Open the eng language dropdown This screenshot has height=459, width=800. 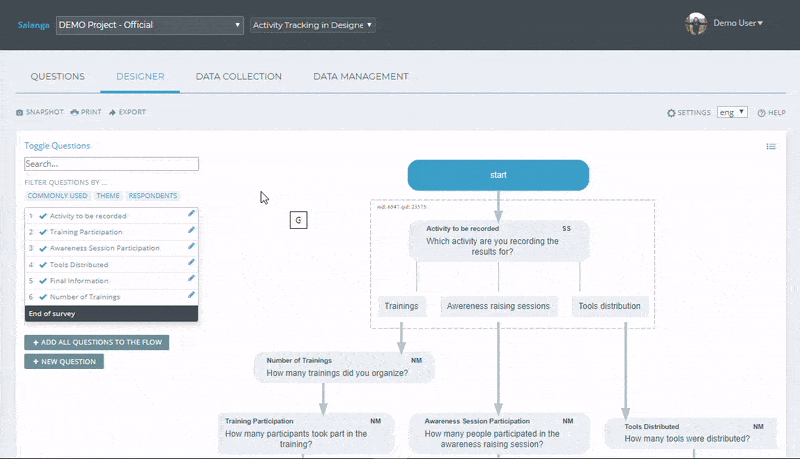pyautogui.click(x=732, y=112)
